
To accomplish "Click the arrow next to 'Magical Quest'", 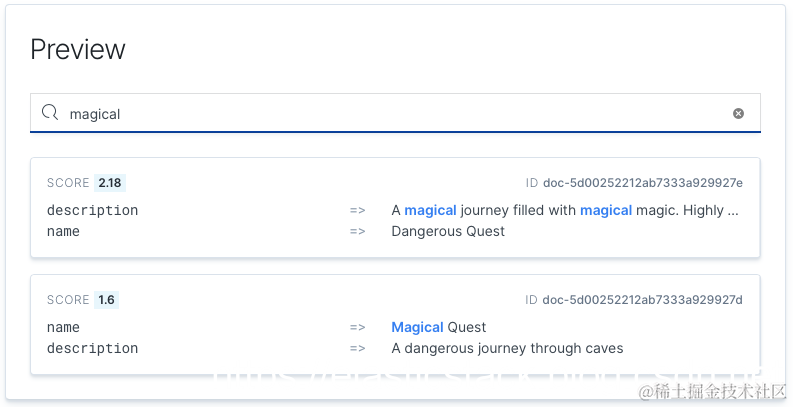I will tap(357, 327).
